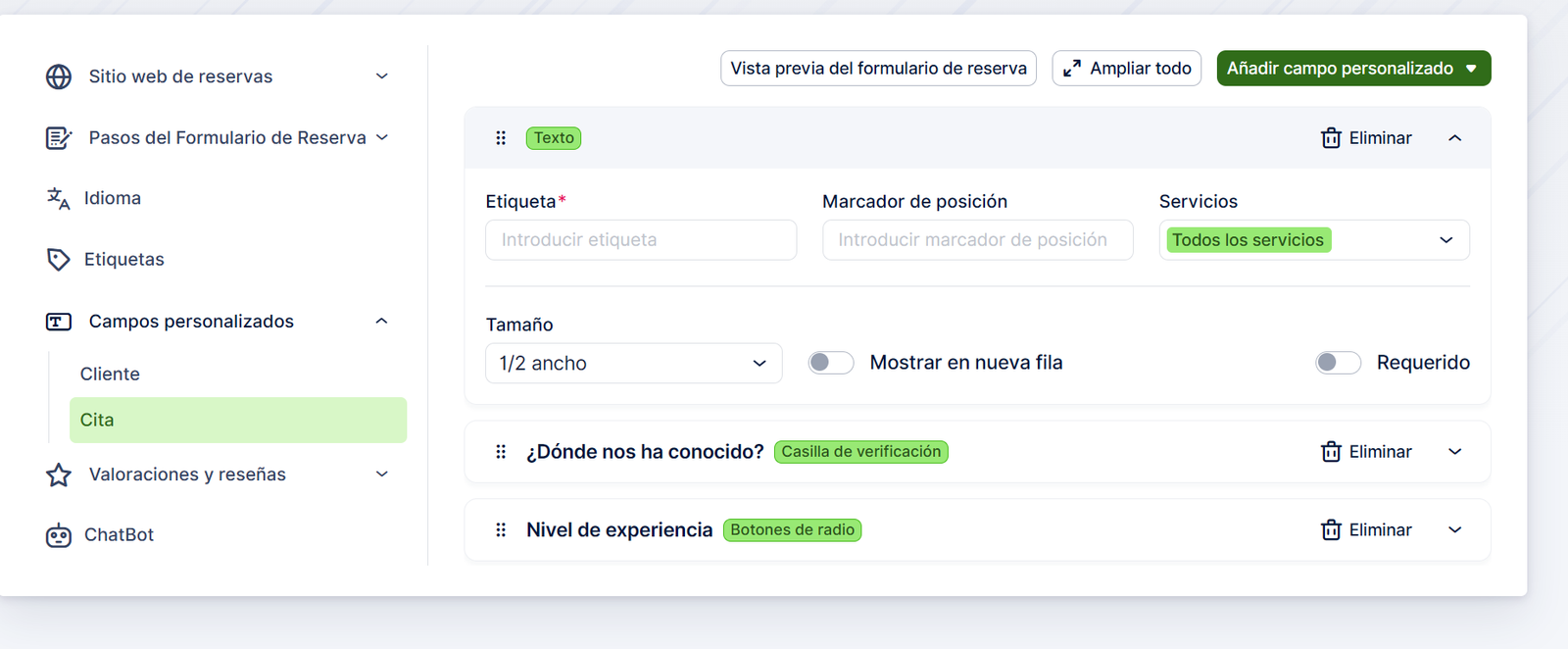Enable the Mostrar en nueva fila switch
Screen dimensions: 1568x649
pyautogui.click(x=831, y=363)
